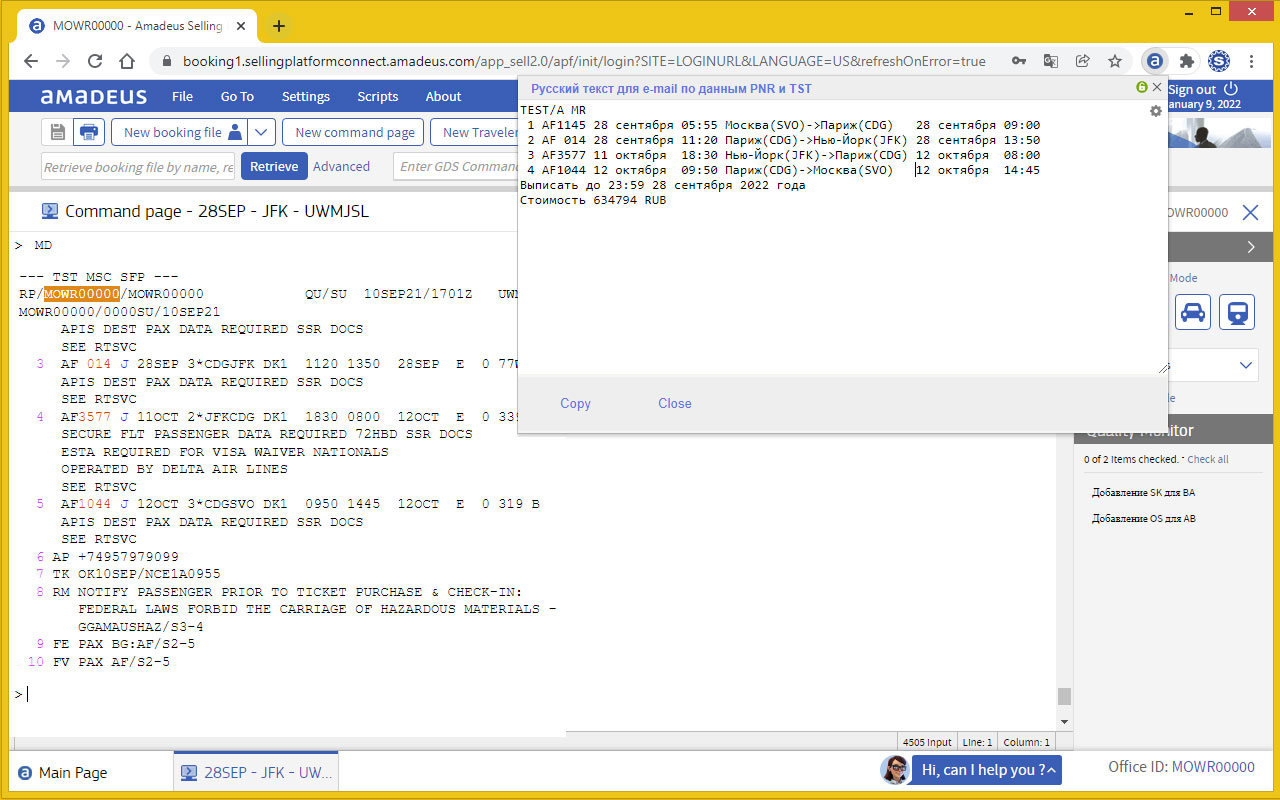Click flight number 014 in segment 3
The height and width of the screenshot is (800, 1280).
[x=99, y=364]
